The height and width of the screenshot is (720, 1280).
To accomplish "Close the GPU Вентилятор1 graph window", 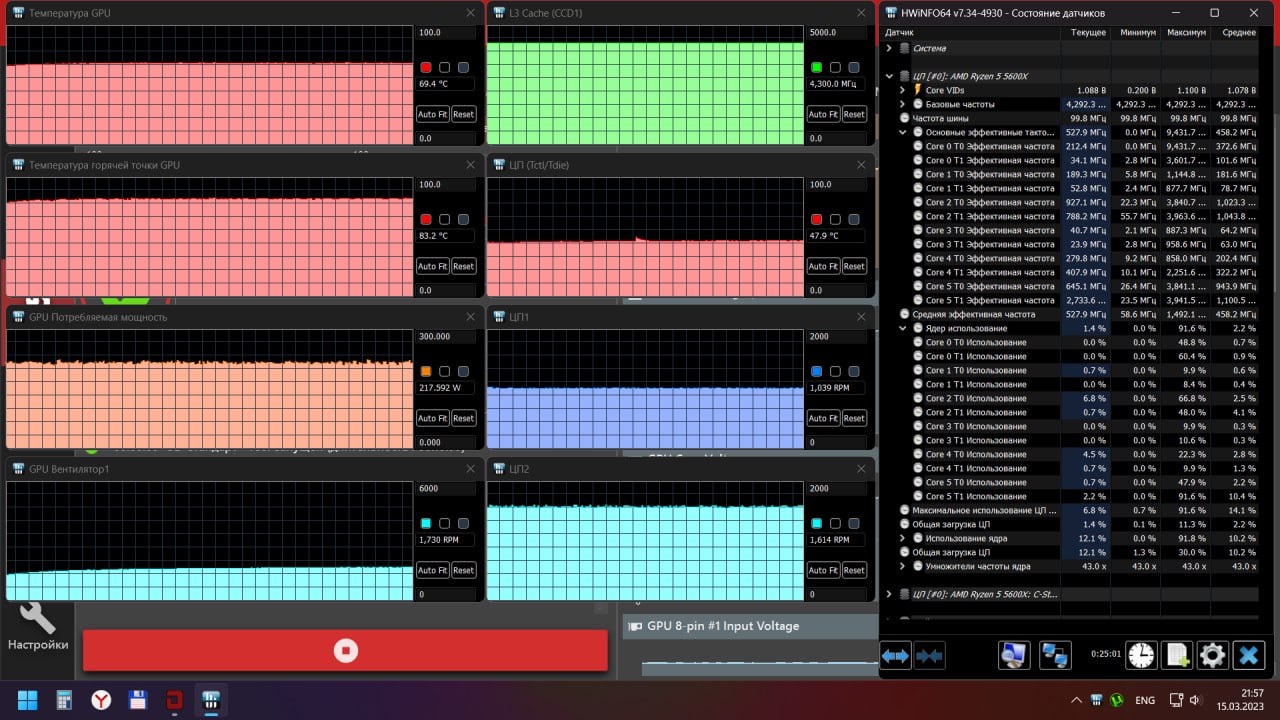I will [x=471, y=469].
